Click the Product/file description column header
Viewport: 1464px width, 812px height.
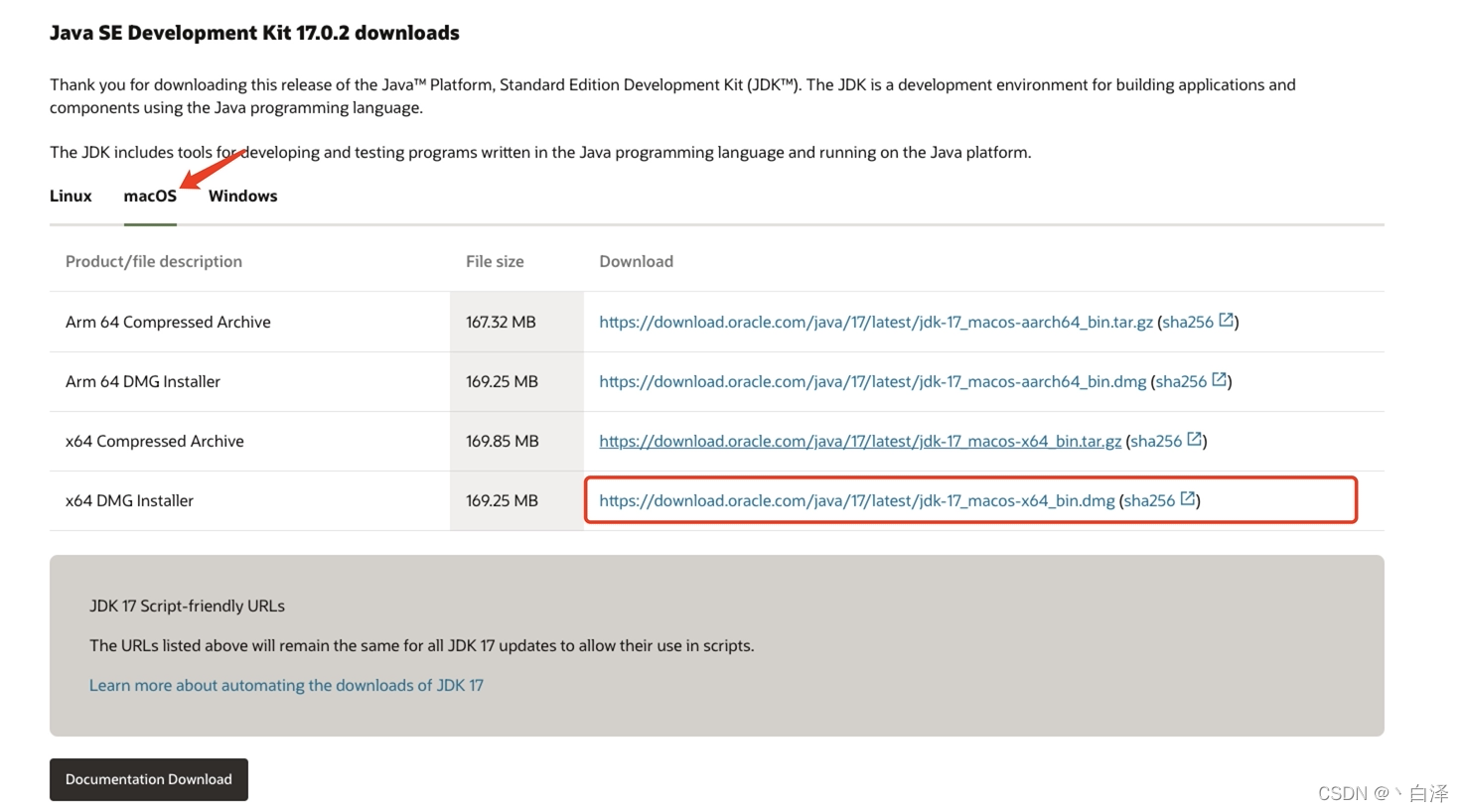click(153, 261)
